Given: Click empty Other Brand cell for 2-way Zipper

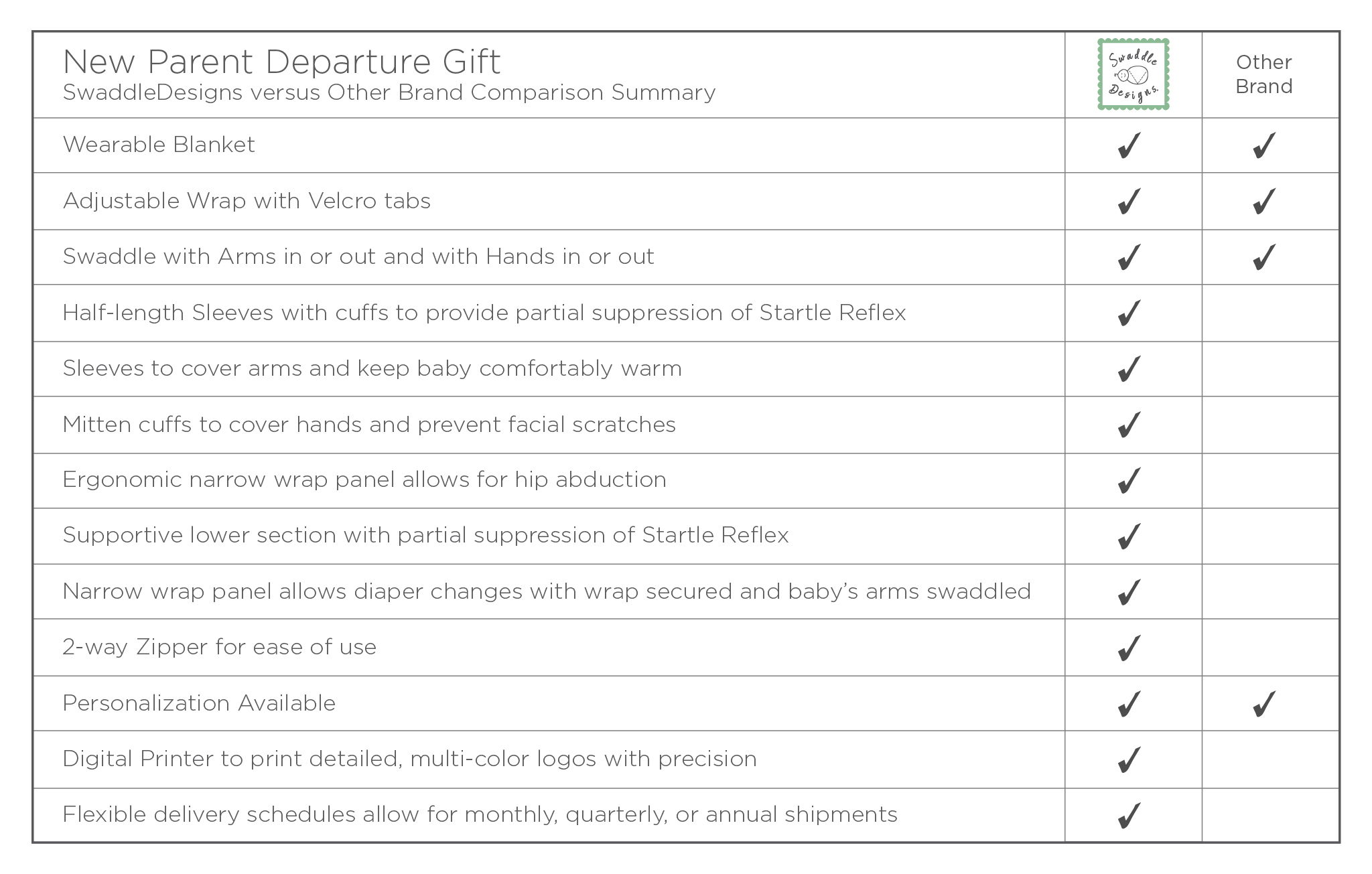Looking at the screenshot, I should [1270, 647].
